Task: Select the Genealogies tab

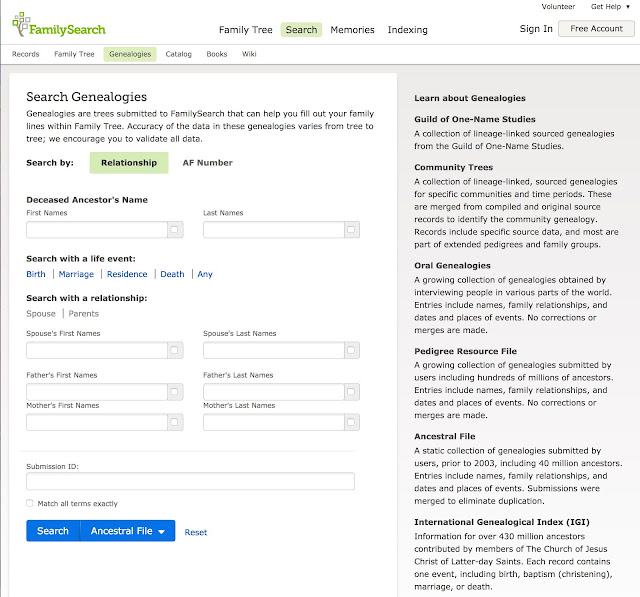Action: 130,54
